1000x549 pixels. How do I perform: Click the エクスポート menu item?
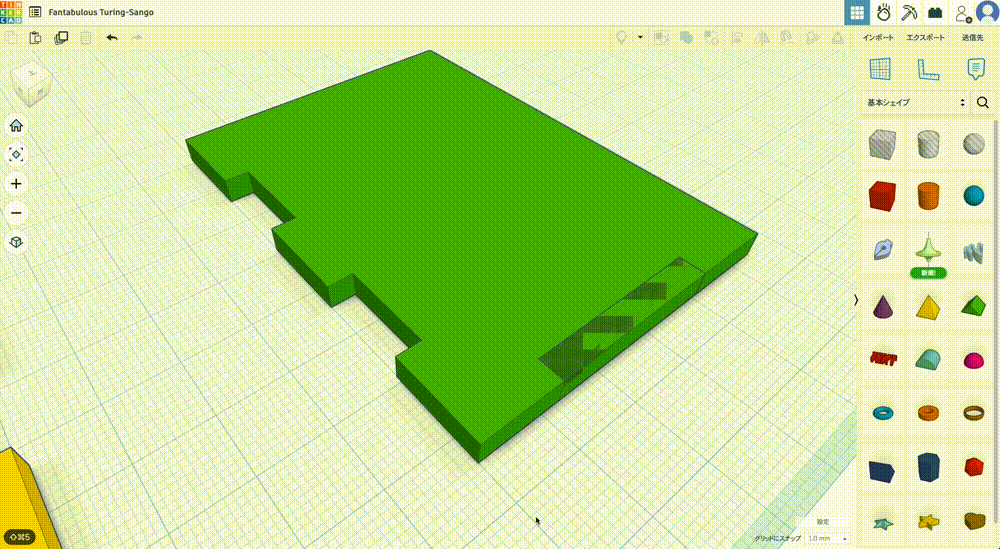(x=925, y=38)
